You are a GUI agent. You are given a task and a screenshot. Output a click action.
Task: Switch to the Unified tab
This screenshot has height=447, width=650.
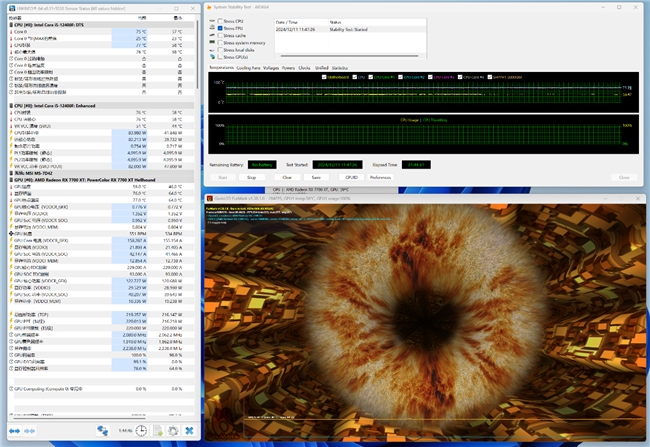[x=321, y=68]
